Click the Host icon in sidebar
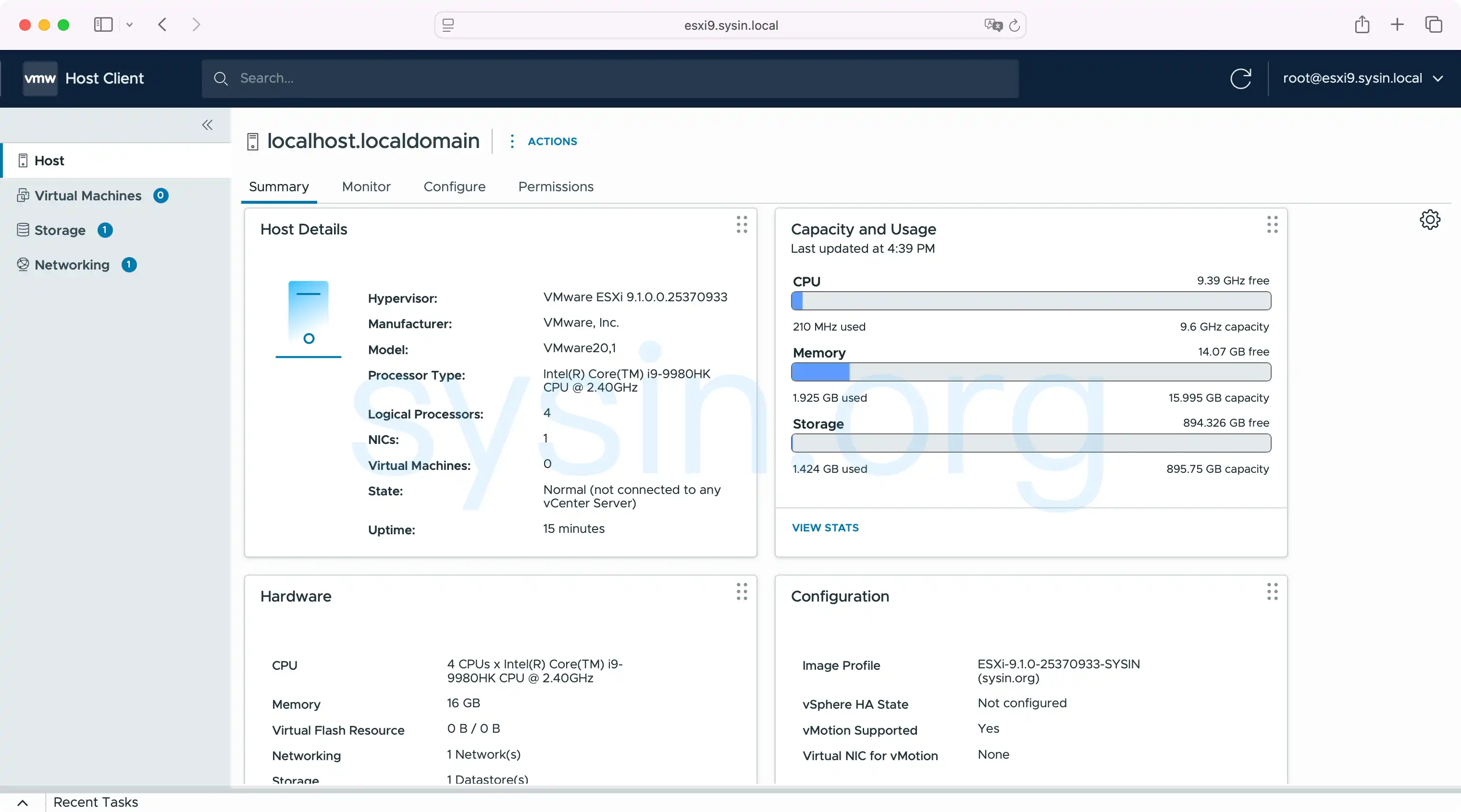 pyautogui.click(x=23, y=160)
